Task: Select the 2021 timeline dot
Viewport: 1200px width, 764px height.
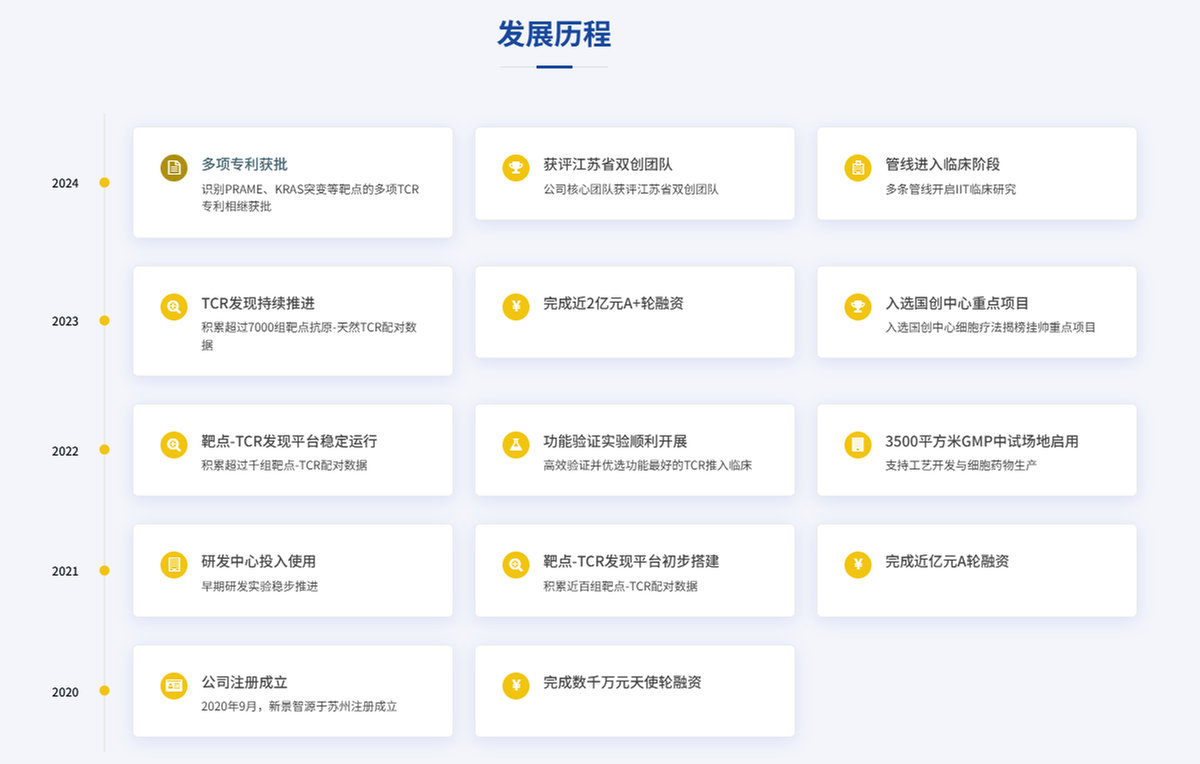Action: 104,571
